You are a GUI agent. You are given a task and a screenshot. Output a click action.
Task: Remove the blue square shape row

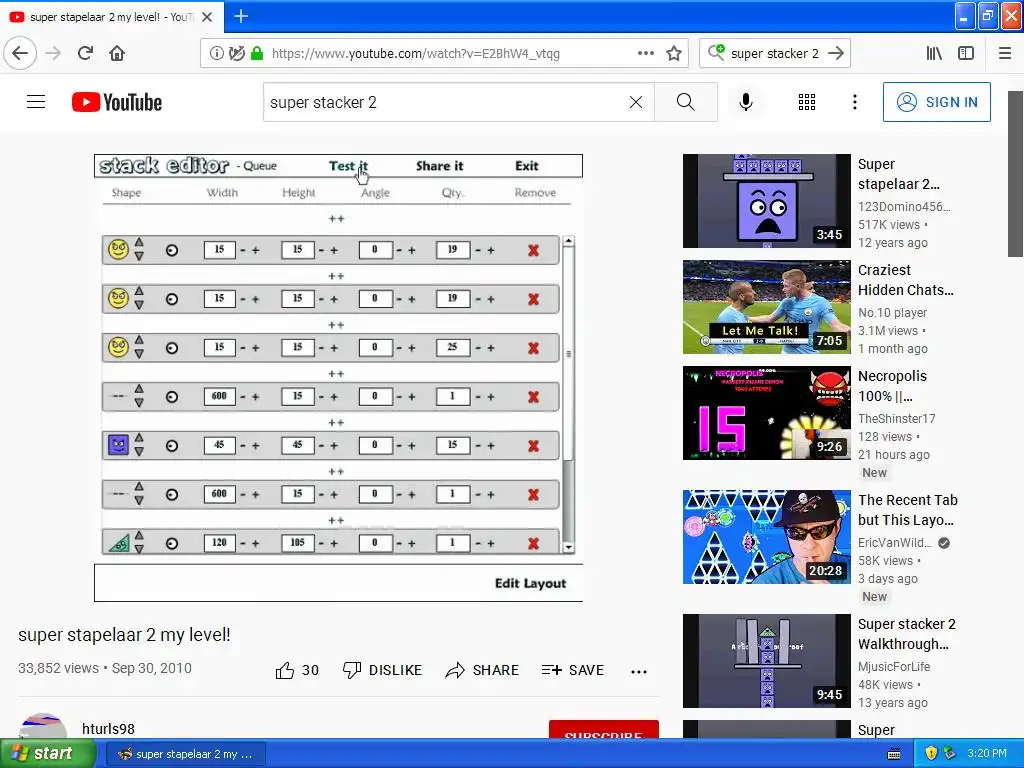534,446
